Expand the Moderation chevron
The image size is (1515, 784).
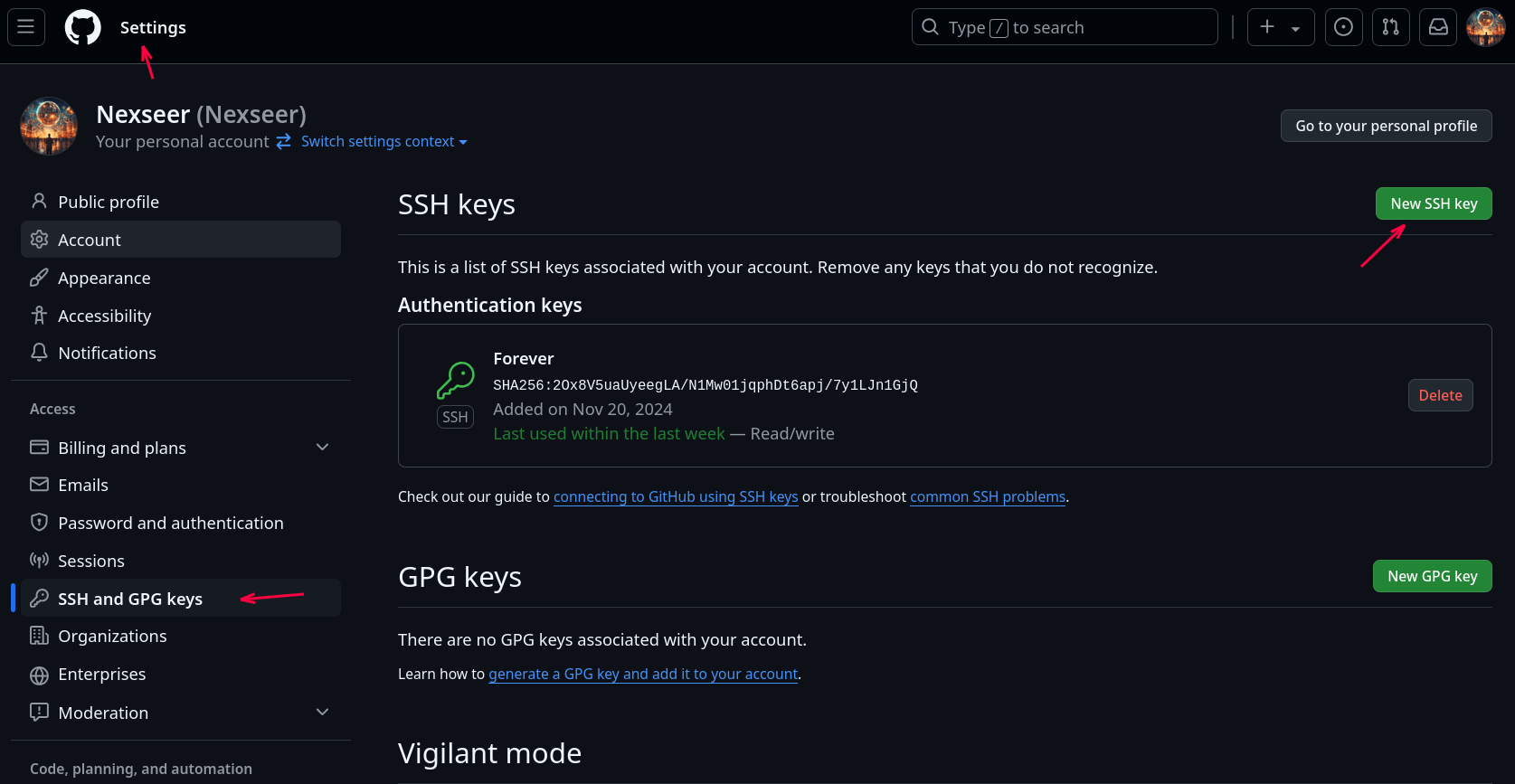coord(322,713)
